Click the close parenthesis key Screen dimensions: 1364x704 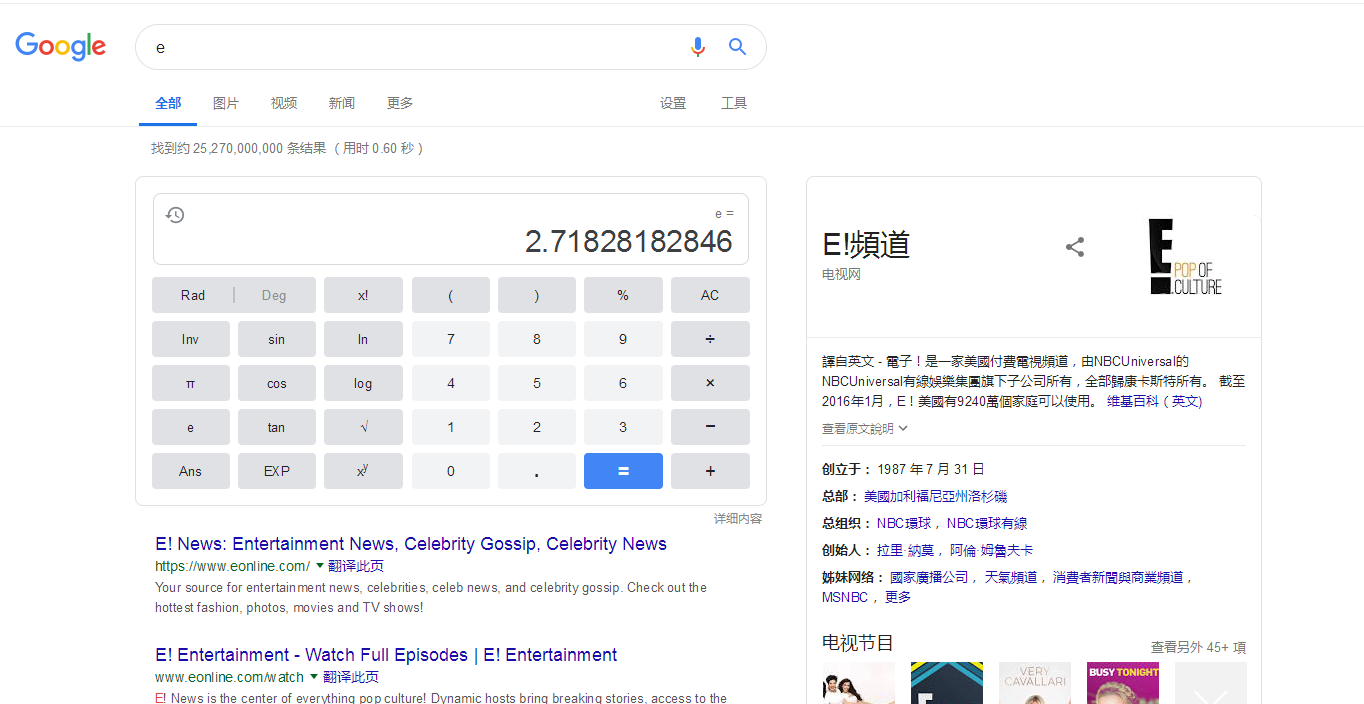537,295
